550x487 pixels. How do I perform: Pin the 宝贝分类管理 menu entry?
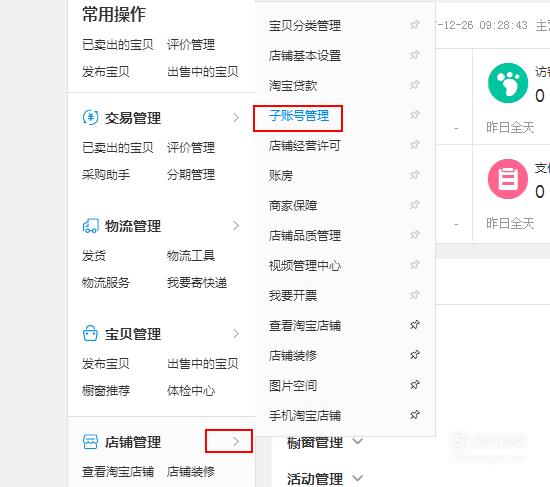(415, 25)
